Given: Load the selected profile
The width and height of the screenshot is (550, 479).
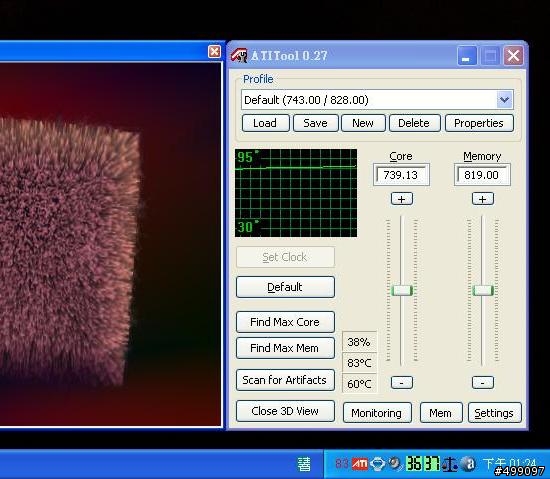Looking at the screenshot, I should click(266, 123).
